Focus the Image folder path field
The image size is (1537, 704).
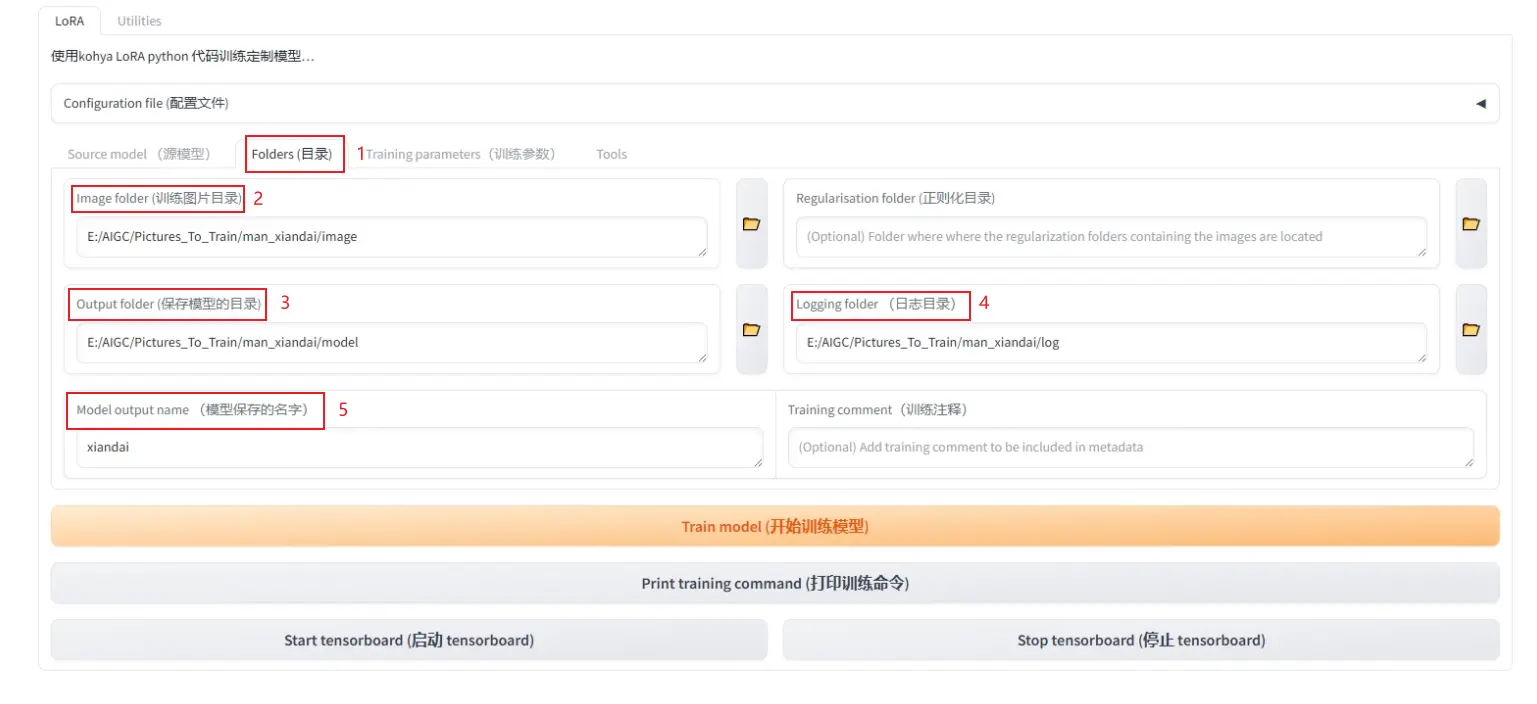tap(391, 238)
